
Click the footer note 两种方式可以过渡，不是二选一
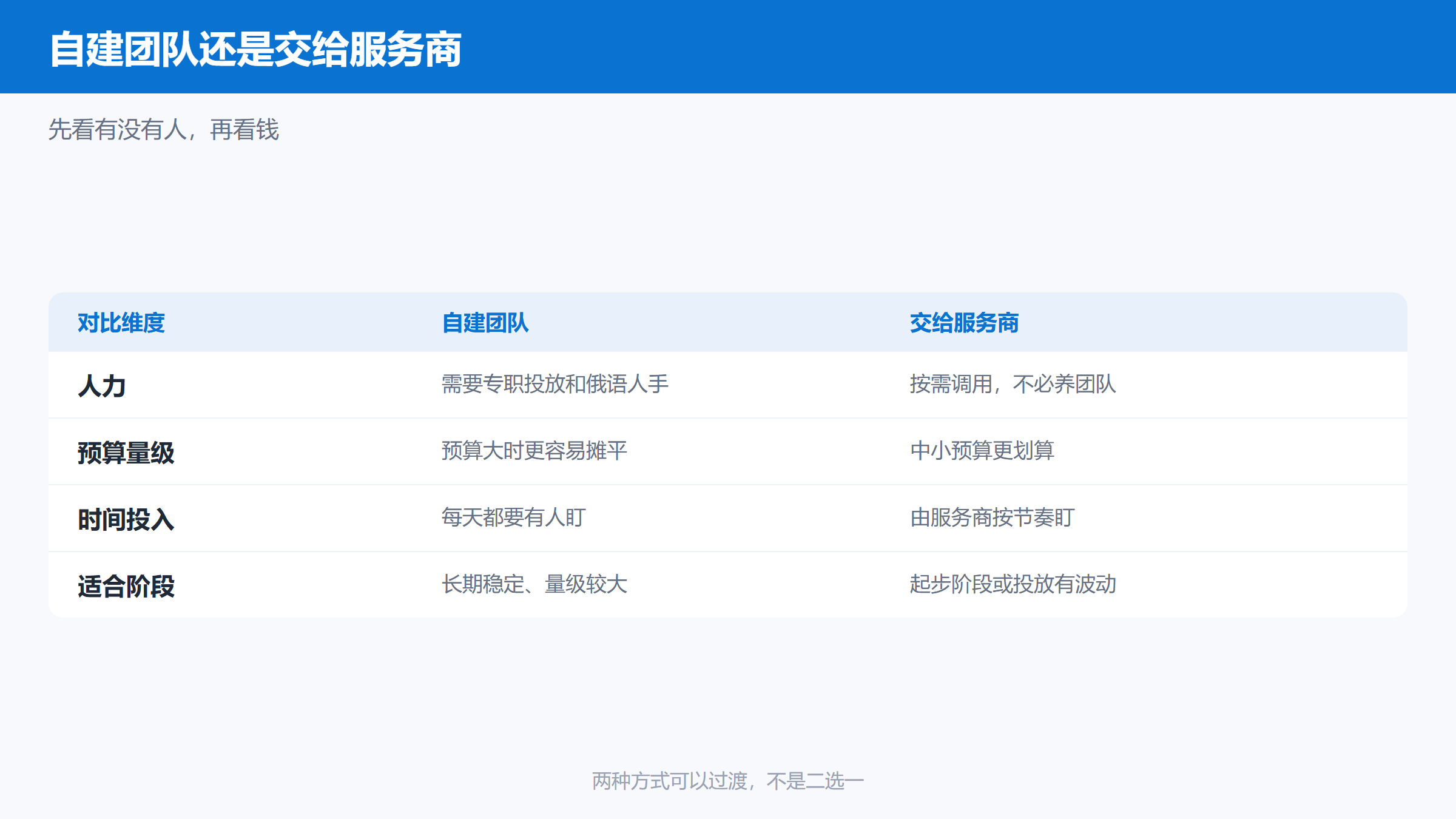click(728, 781)
